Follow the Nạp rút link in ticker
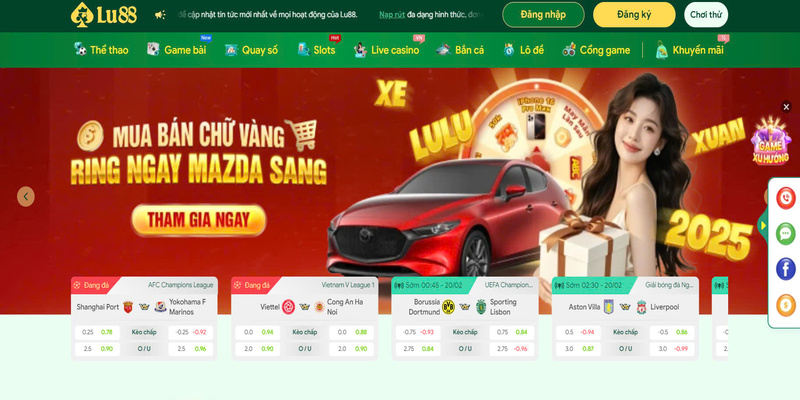The height and width of the screenshot is (400, 800). pyautogui.click(x=392, y=15)
